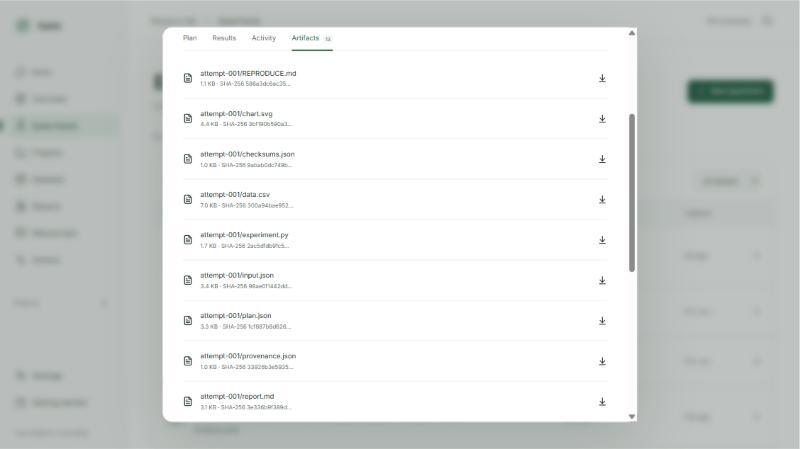Screen dimensions: 800x449
Task: Download attempt-001/provenance.json artifact
Action: pos(602,361)
